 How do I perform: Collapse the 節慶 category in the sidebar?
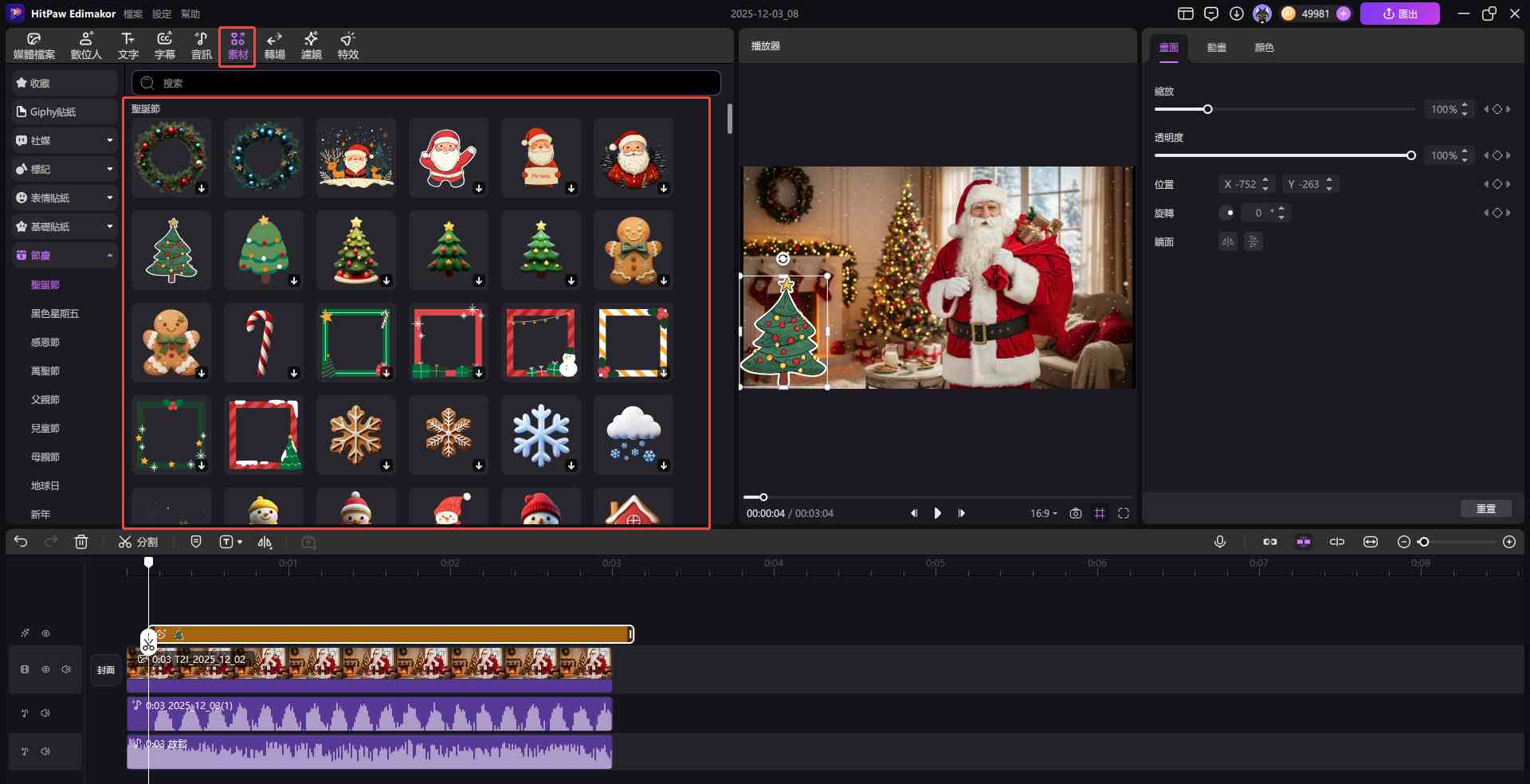coord(110,255)
